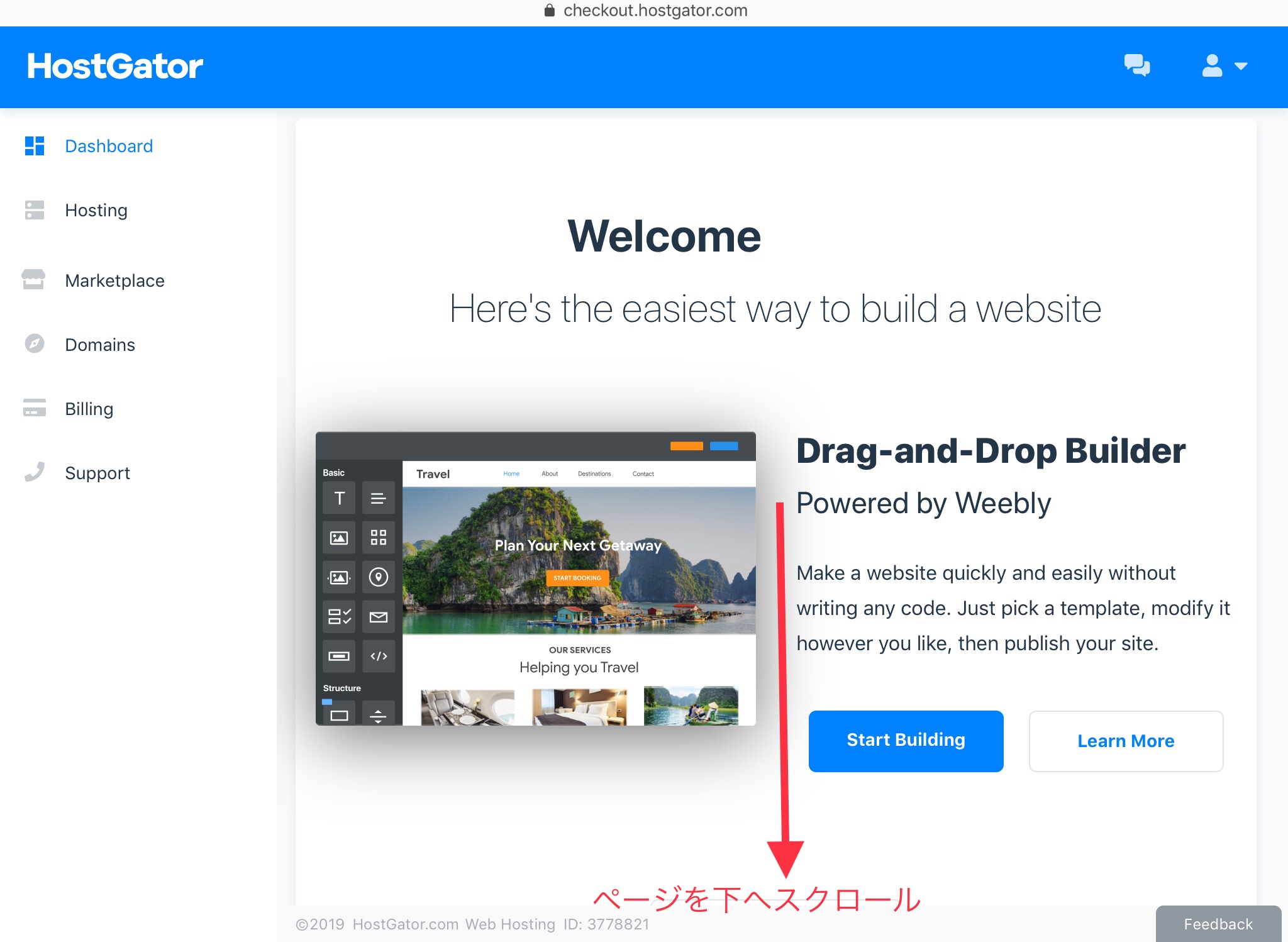Click the Billing card icon
1288x942 pixels.
[35, 408]
